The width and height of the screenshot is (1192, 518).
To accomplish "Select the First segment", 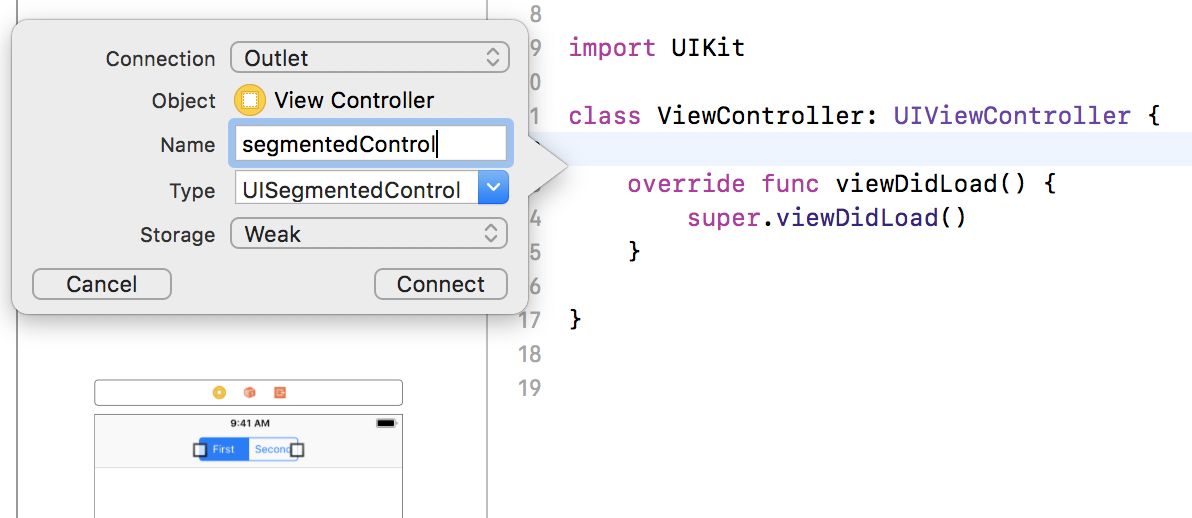I will (x=224, y=450).
